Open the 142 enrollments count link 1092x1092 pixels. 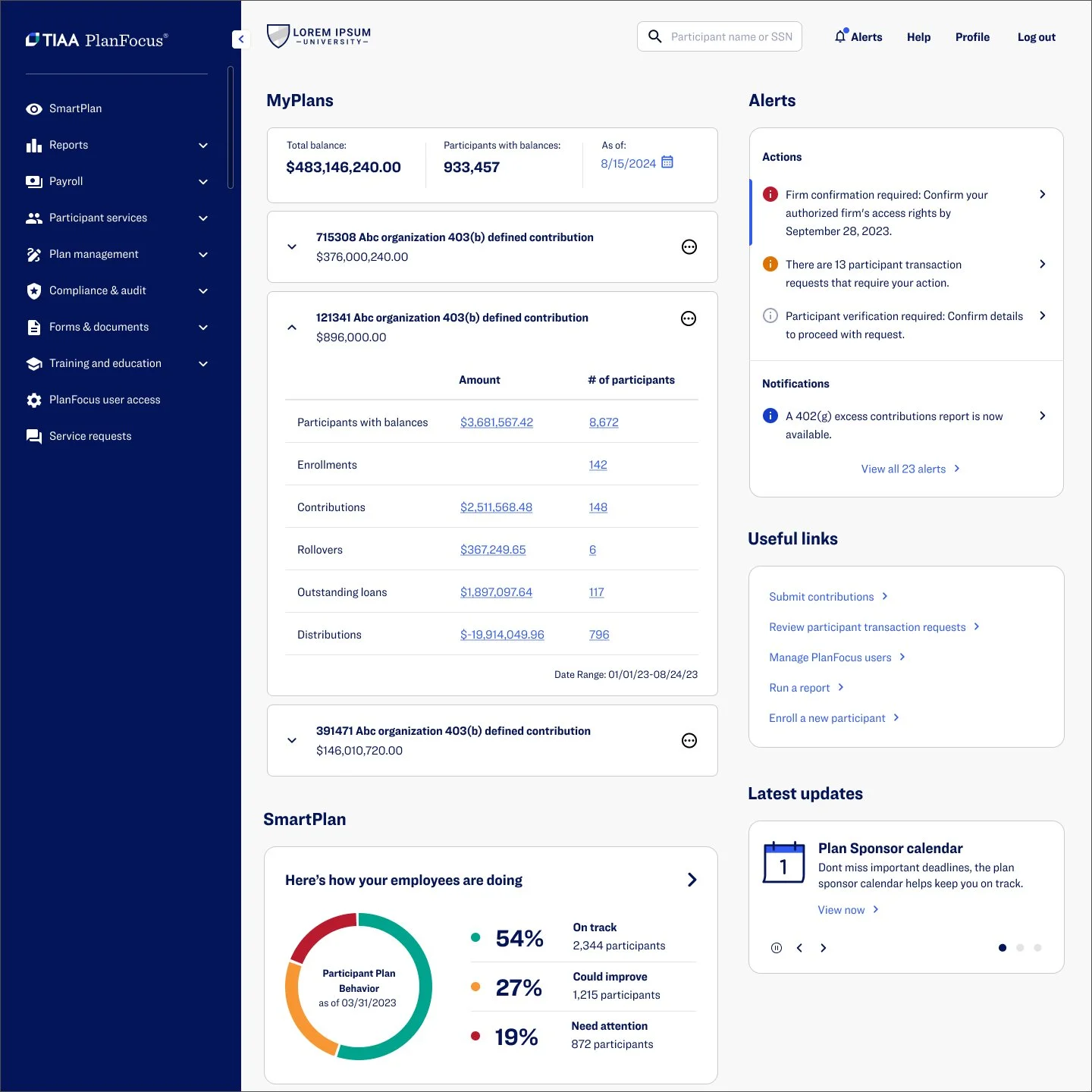[x=598, y=465]
